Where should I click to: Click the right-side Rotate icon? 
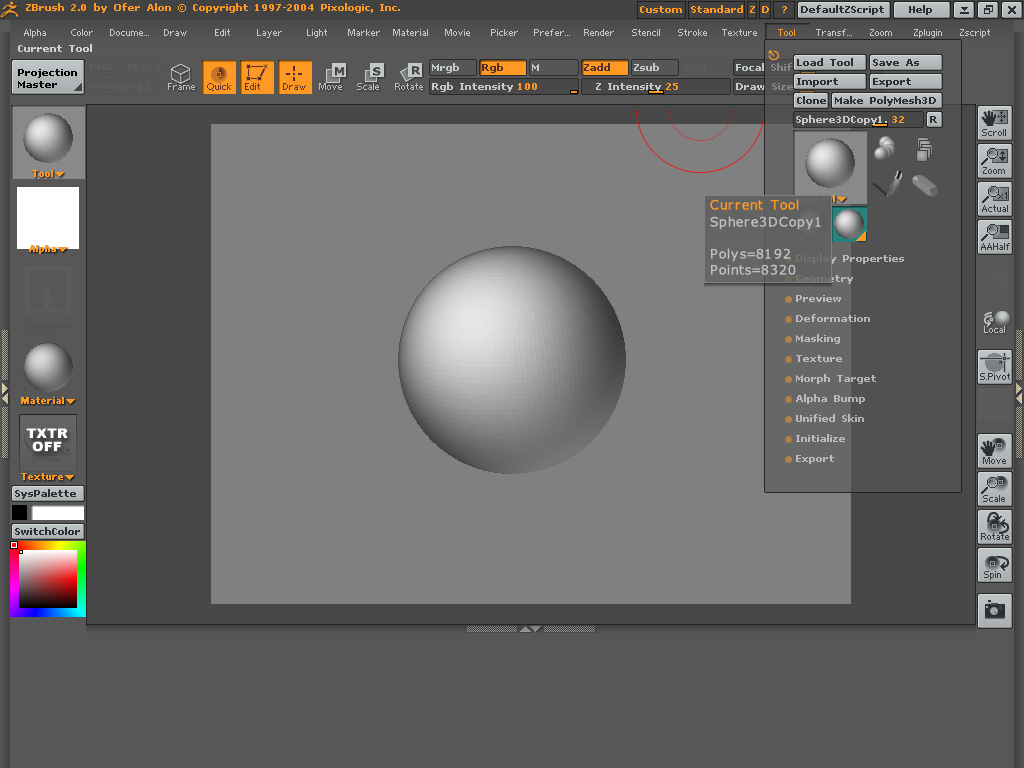pos(995,526)
